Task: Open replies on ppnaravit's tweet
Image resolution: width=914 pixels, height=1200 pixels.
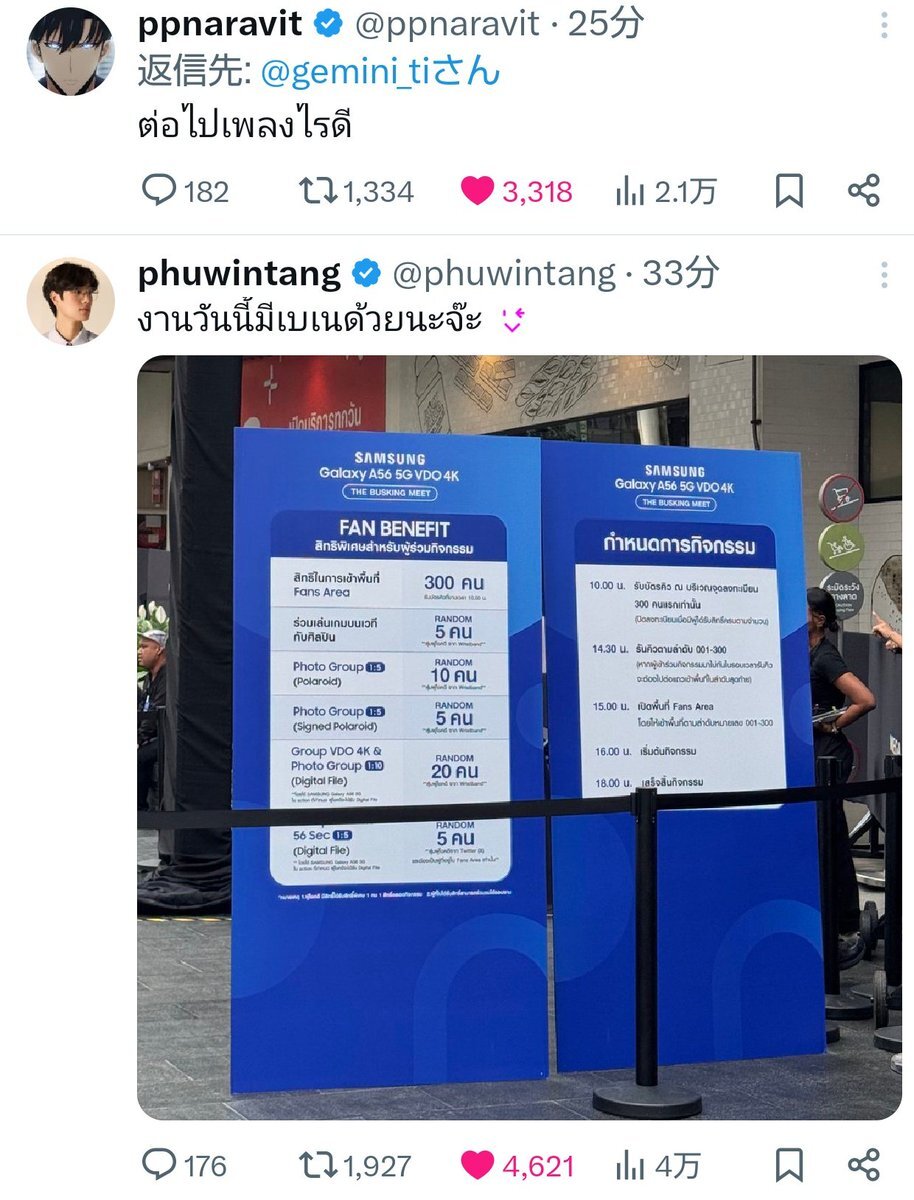Action: [186, 191]
